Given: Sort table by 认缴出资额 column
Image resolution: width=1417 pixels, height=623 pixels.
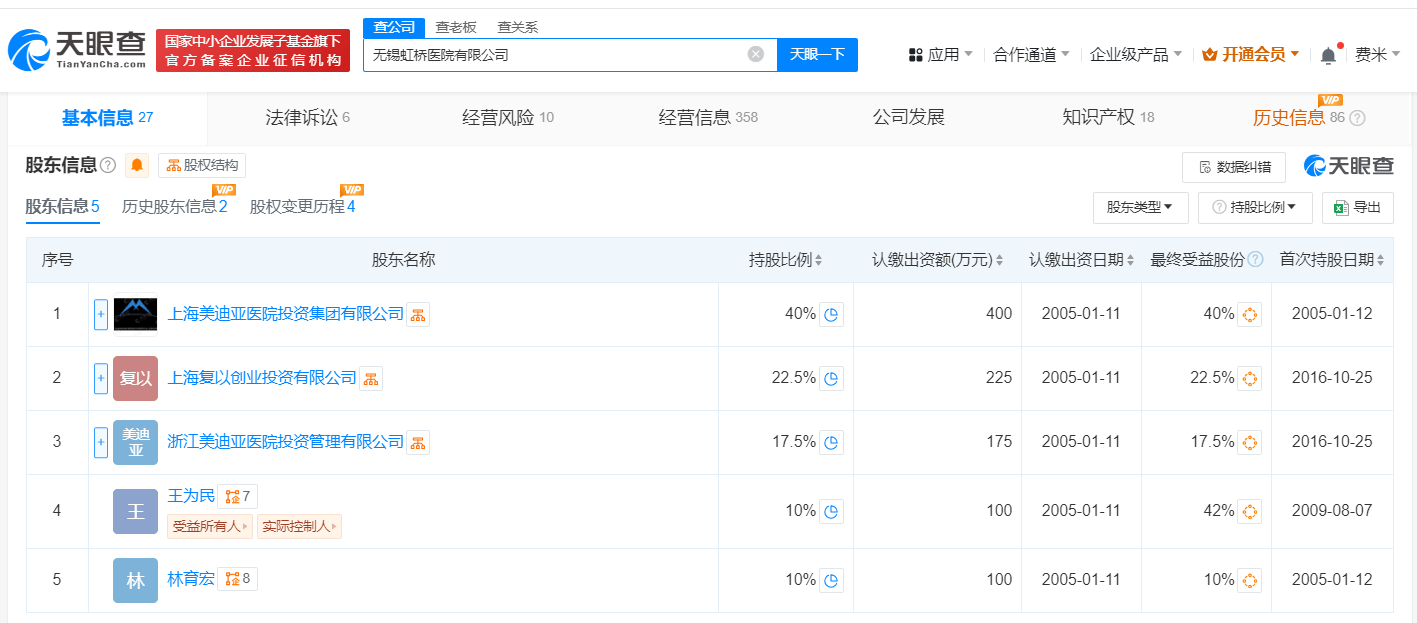Looking at the screenshot, I should (937, 260).
